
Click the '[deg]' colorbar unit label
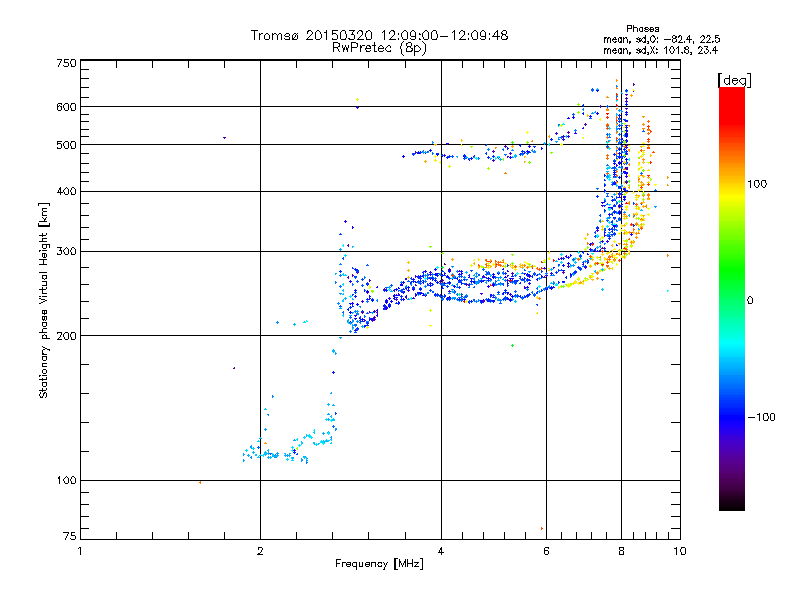pyautogui.click(x=734, y=80)
